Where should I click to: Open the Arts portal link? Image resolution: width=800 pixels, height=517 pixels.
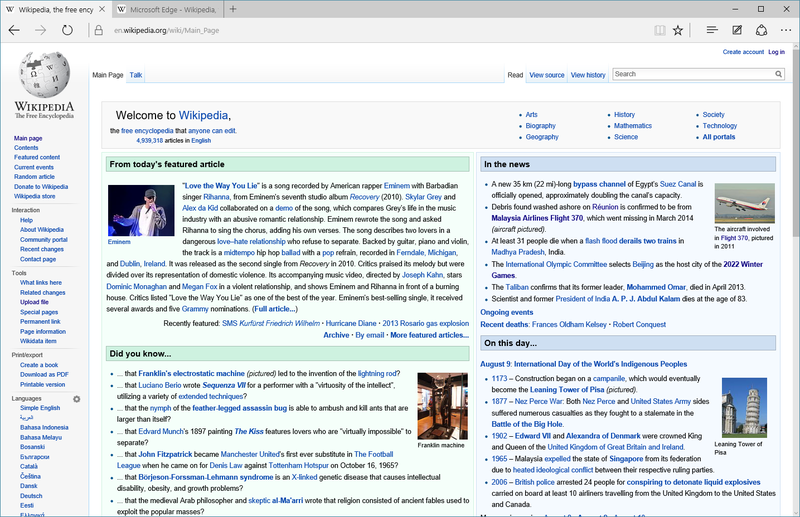[531, 114]
